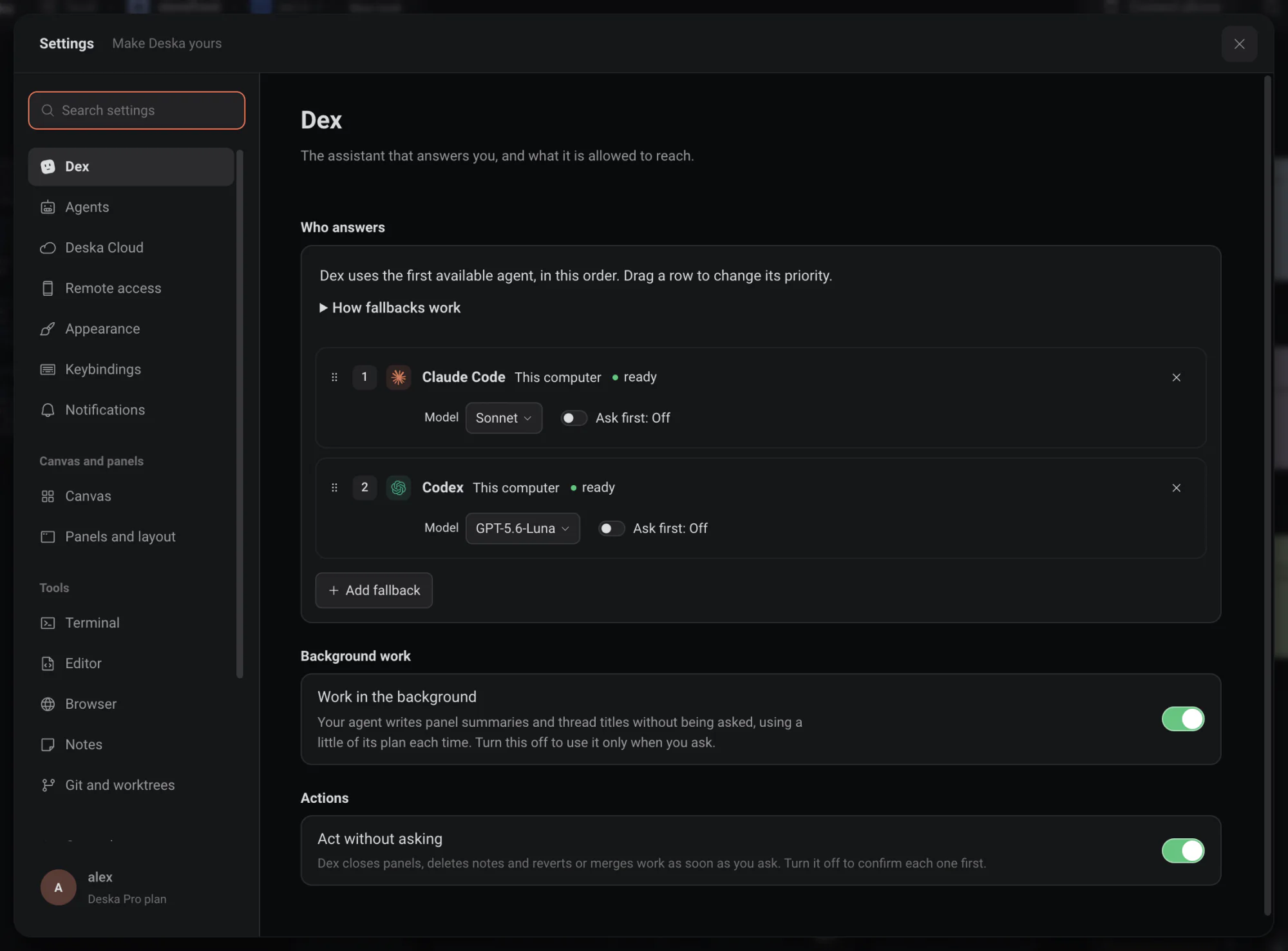The height and width of the screenshot is (951, 1288).
Task: Click the Notes sticky icon
Action: tap(48, 745)
